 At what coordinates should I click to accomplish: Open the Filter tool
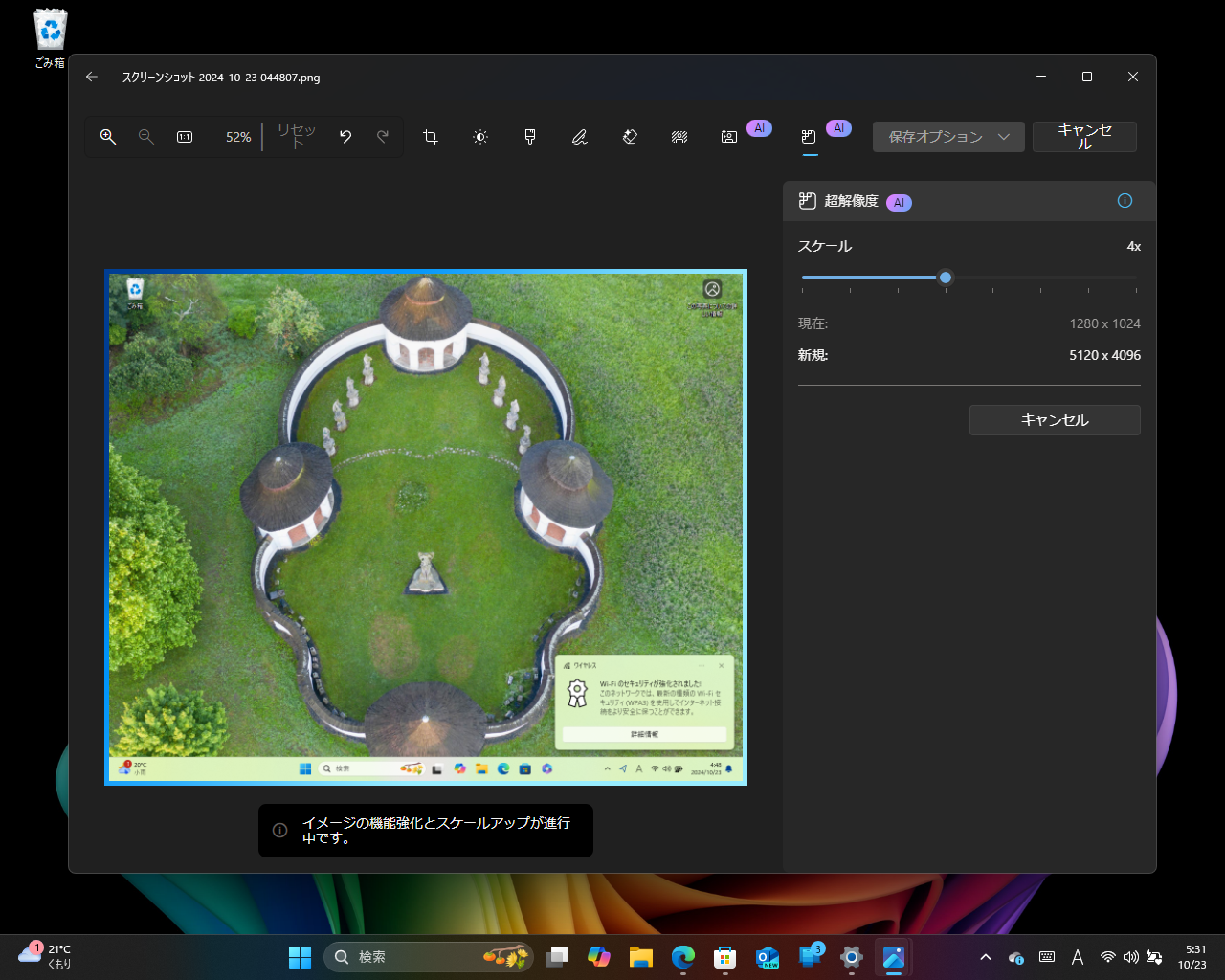(529, 136)
